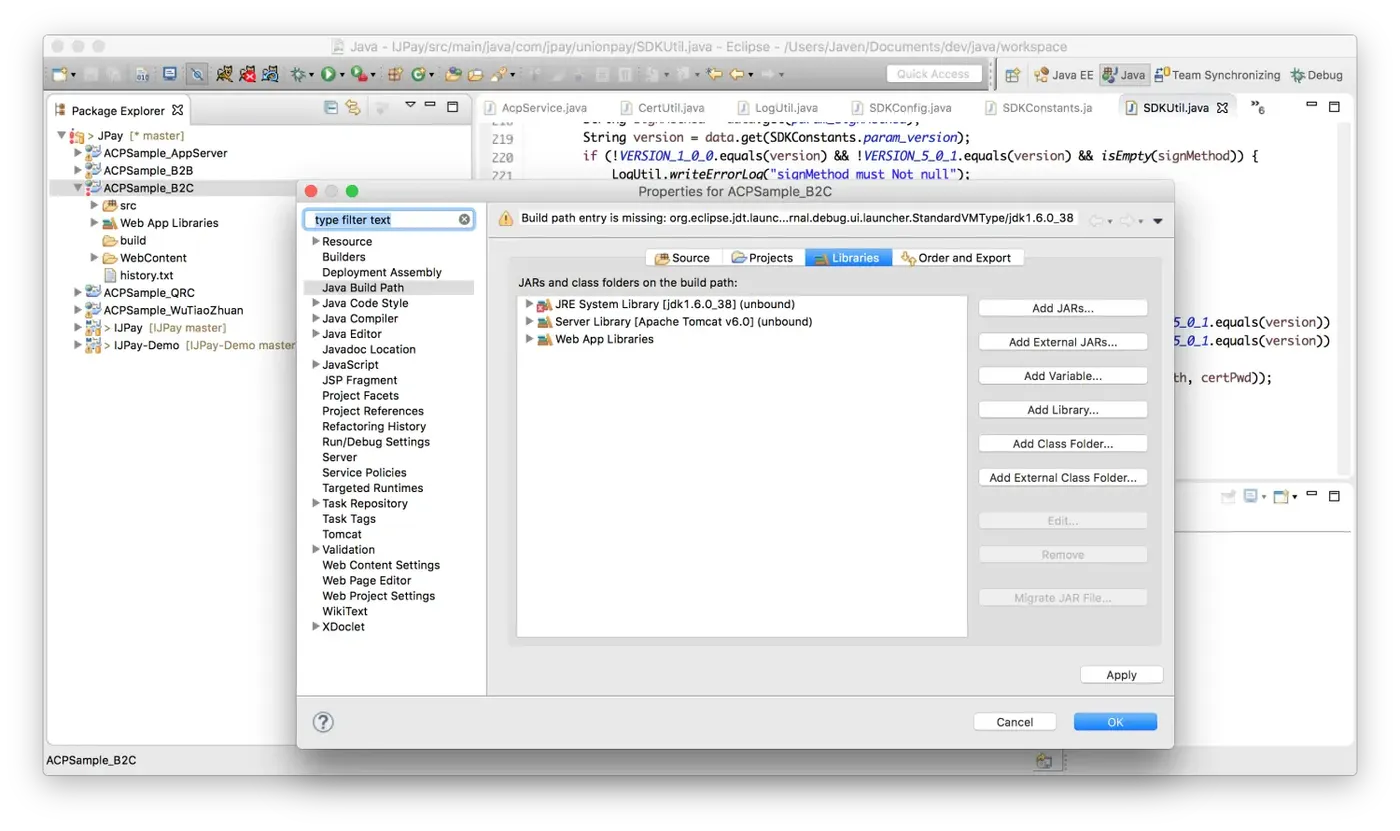Click the New Java Package toolbar icon

[395, 74]
